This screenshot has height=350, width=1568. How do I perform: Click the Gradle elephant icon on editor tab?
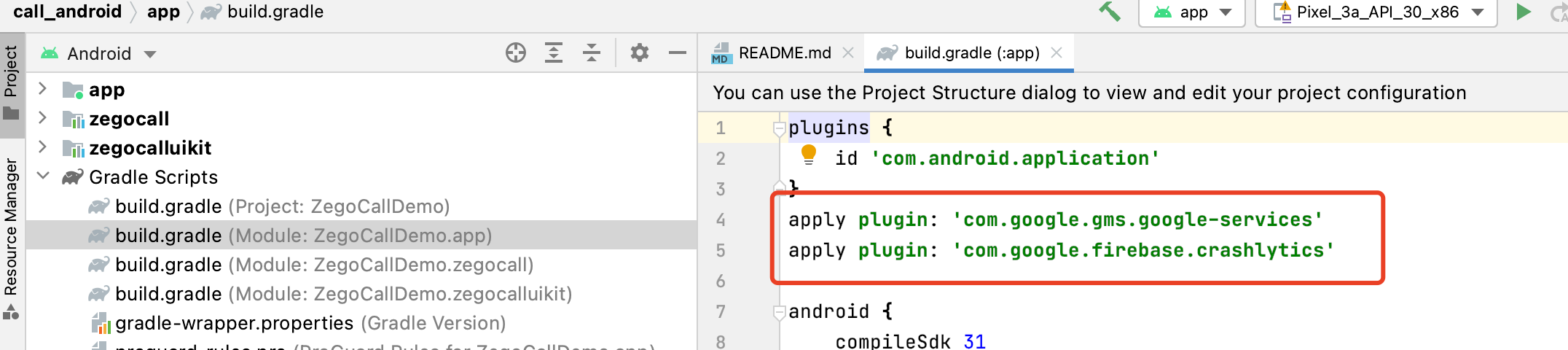click(887, 52)
